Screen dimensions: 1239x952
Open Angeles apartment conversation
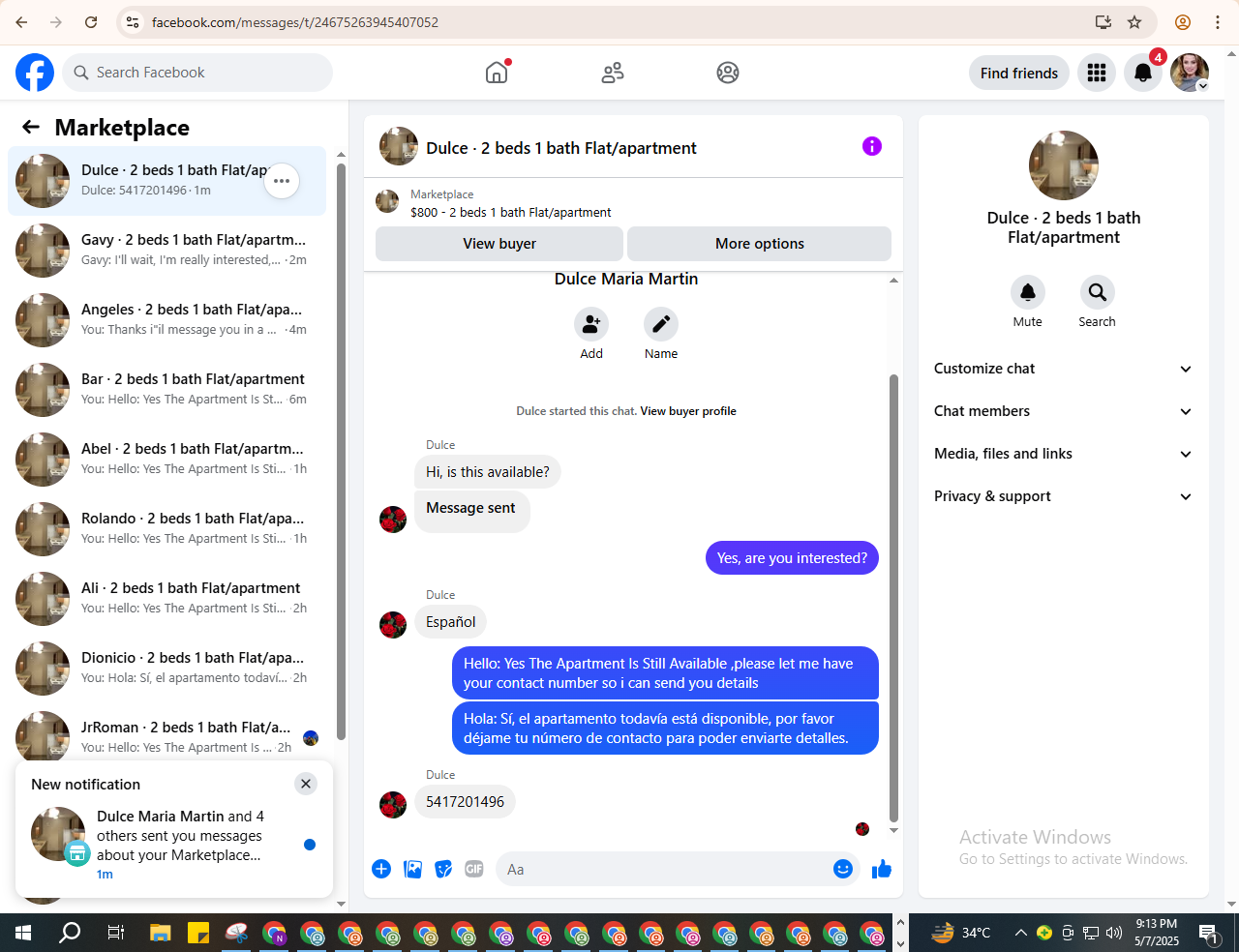(166, 320)
